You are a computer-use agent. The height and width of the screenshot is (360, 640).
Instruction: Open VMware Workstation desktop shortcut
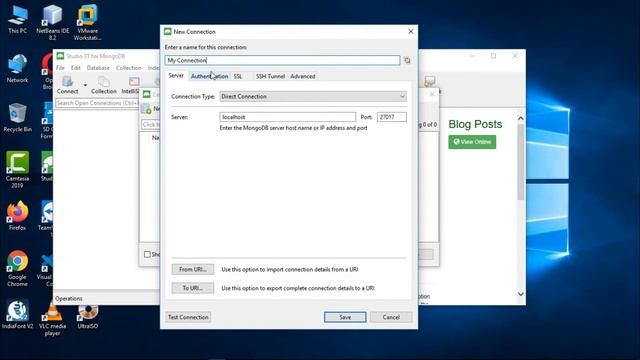pyautogui.click(x=87, y=23)
